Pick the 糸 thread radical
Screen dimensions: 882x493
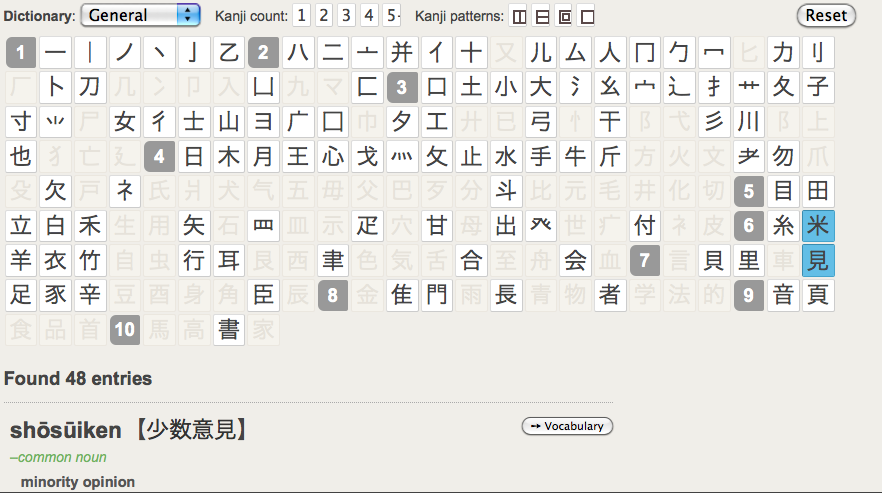(x=784, y=226)
